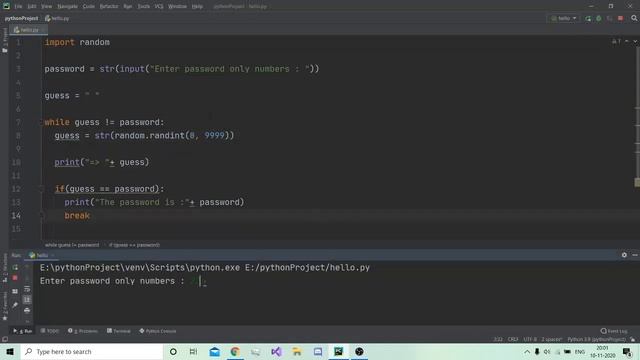Screen dimensions: 640x360
Task: Open the hello run configuration dropdown
Action: coord(564,18)
